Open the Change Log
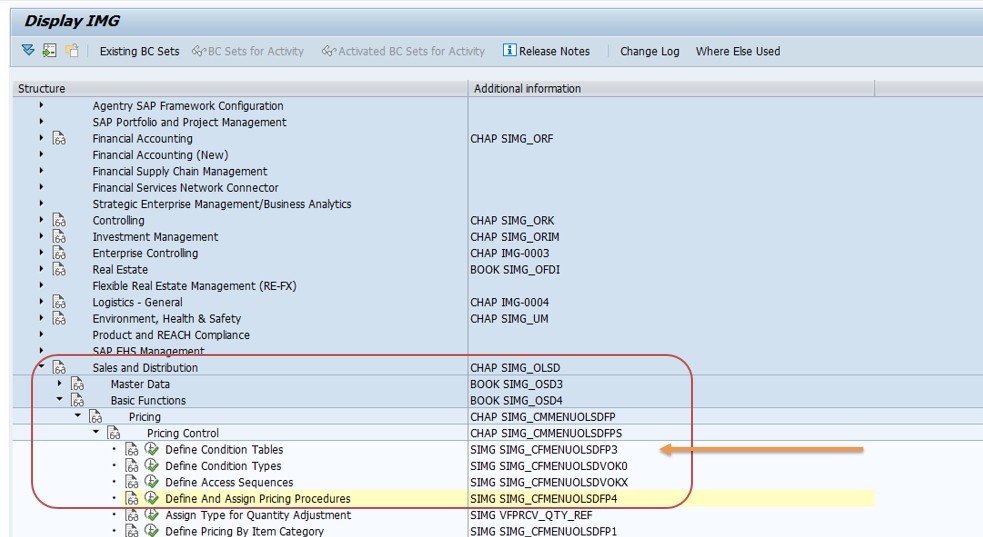Viewport: 983px width, 537px height. click(x=649, y=51)
